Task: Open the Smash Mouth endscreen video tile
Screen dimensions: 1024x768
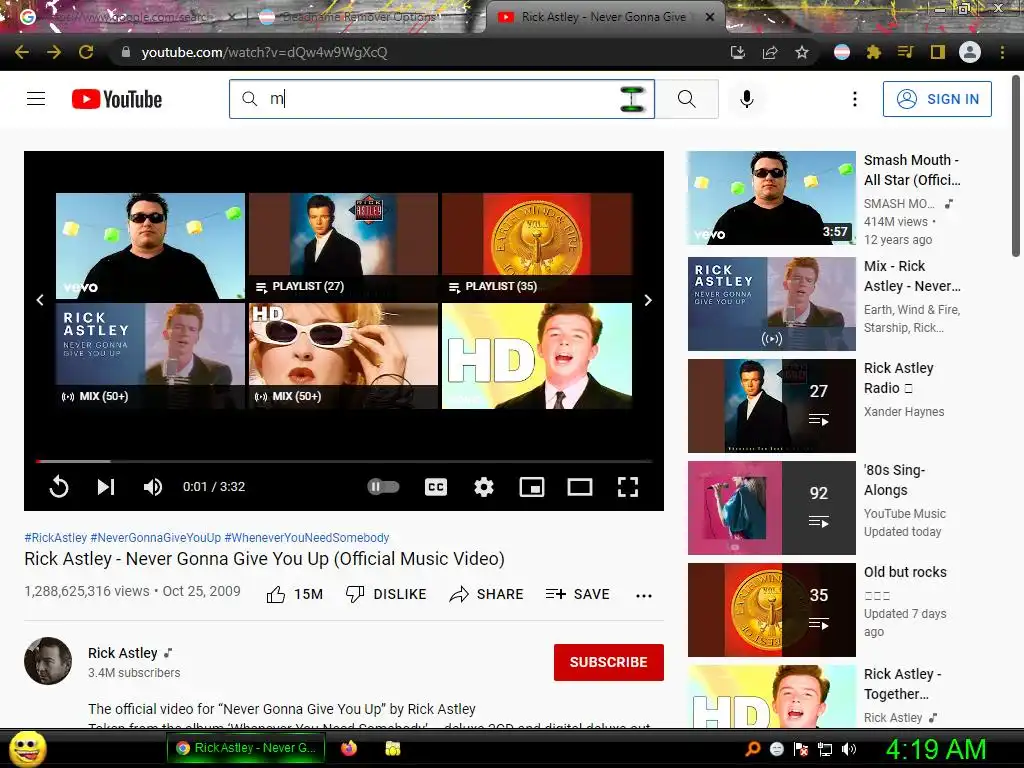Action: coord(150,246)
